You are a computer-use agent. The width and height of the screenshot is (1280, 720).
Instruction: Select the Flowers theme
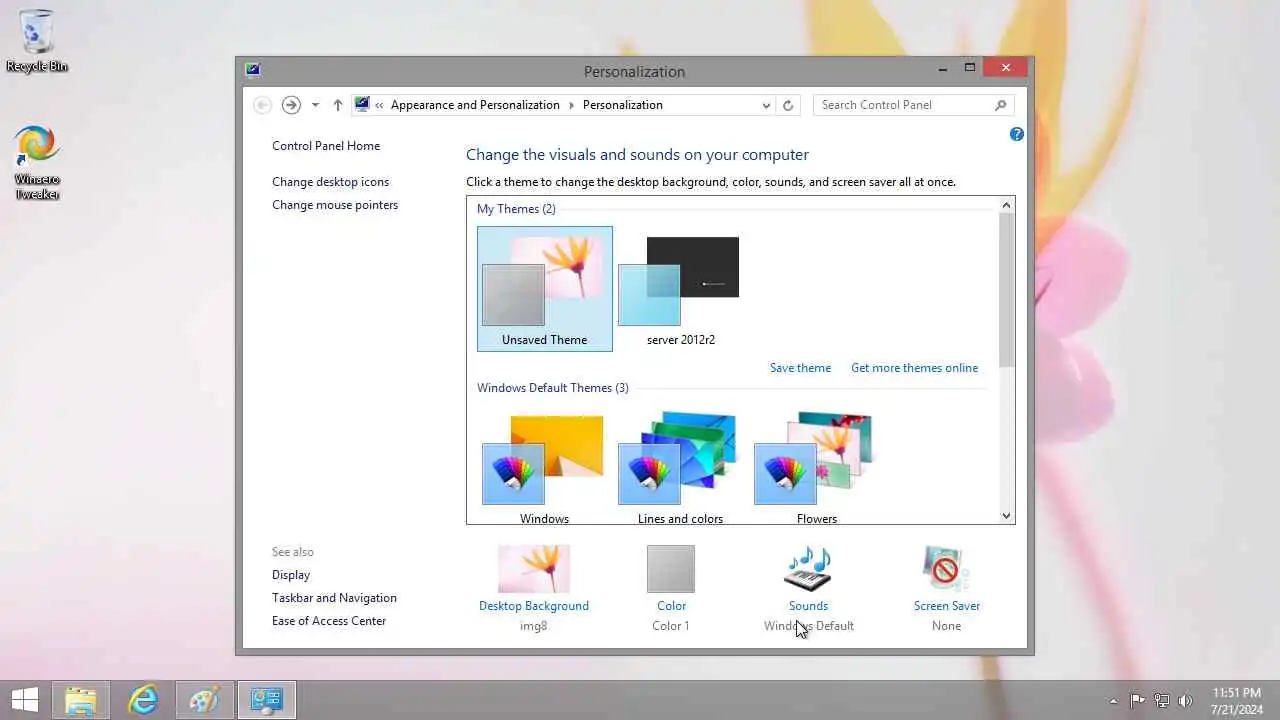click(x=816, y=468)
